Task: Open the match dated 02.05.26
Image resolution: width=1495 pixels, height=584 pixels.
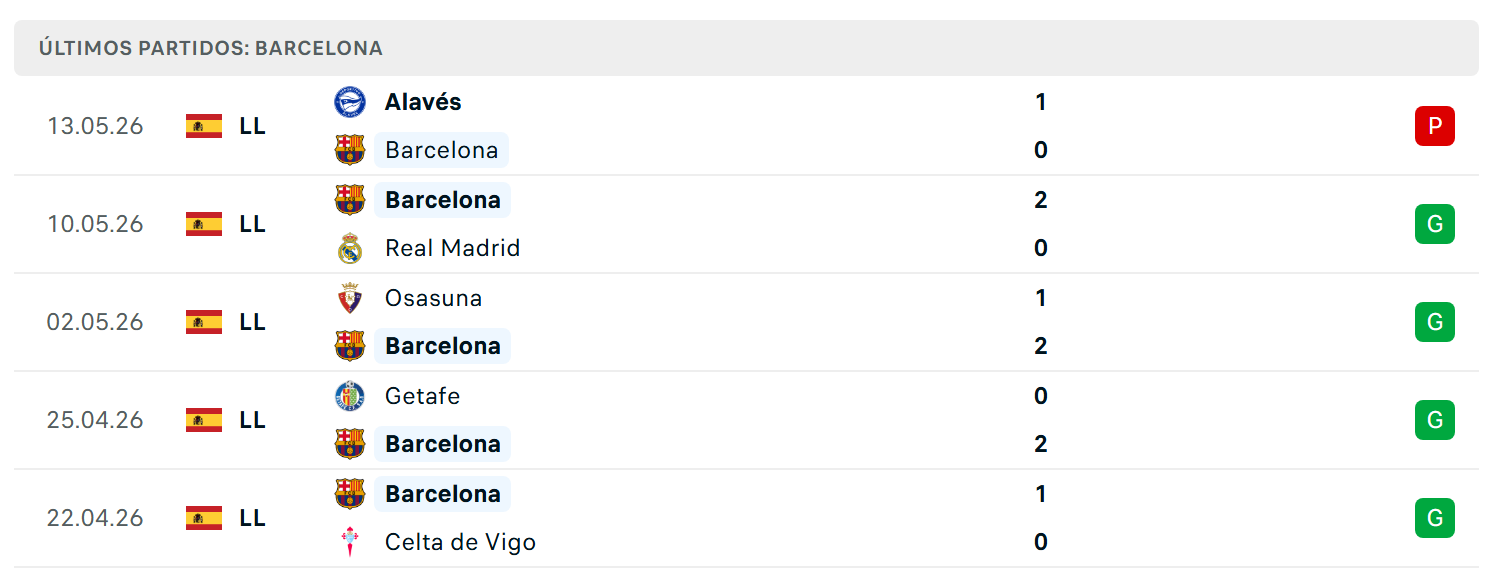Action: [x=746, y=322]
